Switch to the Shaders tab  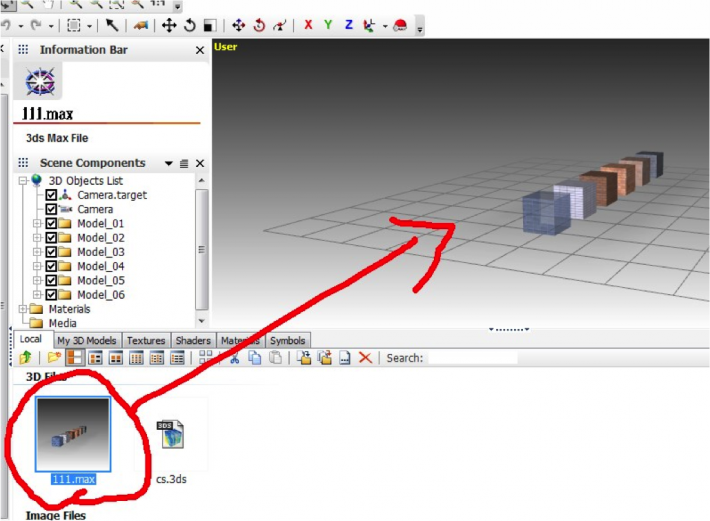193,340
